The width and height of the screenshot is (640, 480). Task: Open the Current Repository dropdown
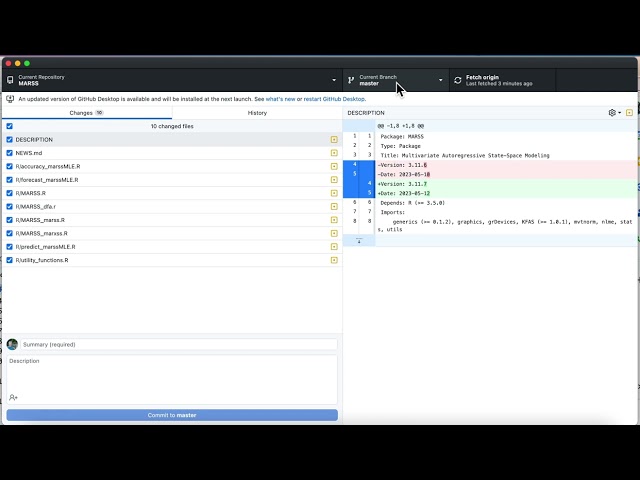(x=172, y=80)
